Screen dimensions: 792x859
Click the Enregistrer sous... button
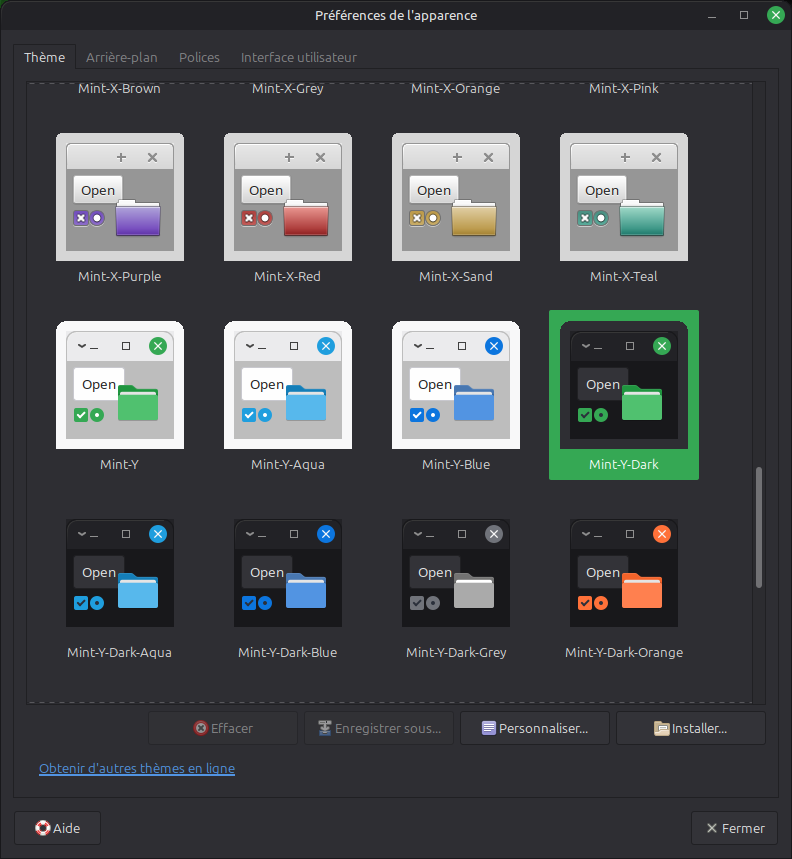click(x=379, y=728)
